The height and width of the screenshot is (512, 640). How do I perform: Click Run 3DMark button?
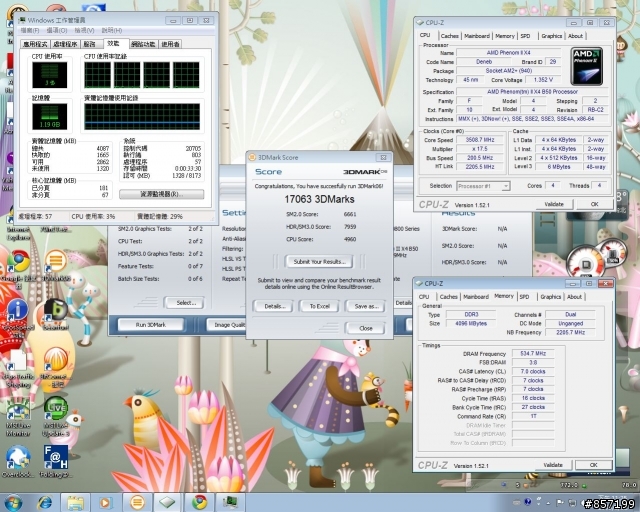click(151, 325)
